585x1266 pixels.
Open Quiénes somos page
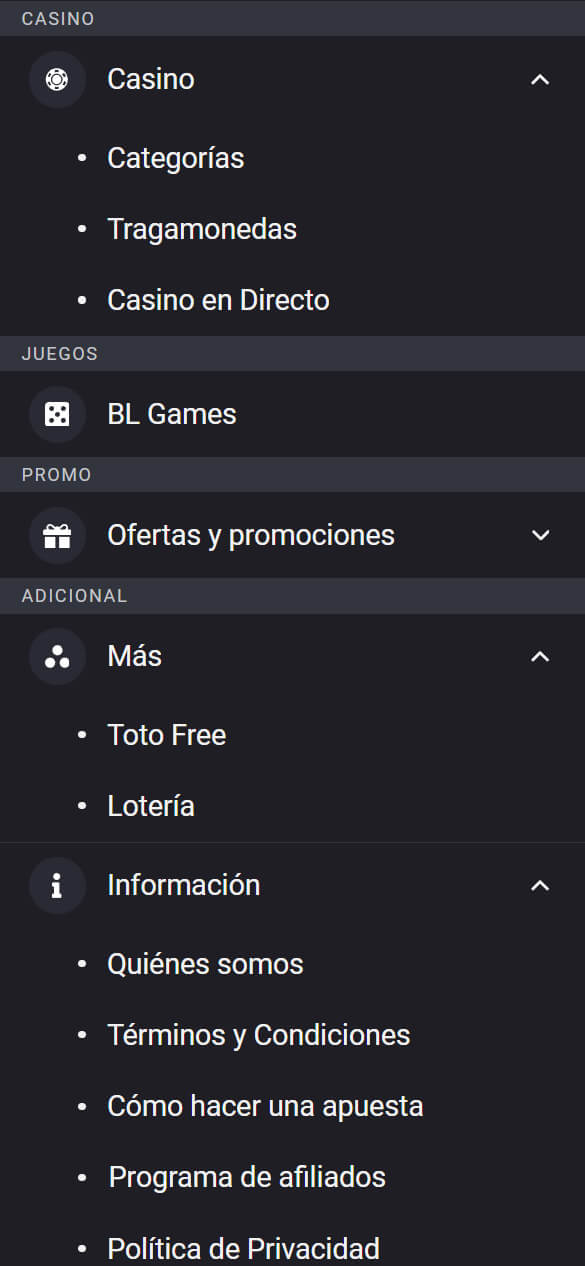pyautogui.click(x=205, y=964)
